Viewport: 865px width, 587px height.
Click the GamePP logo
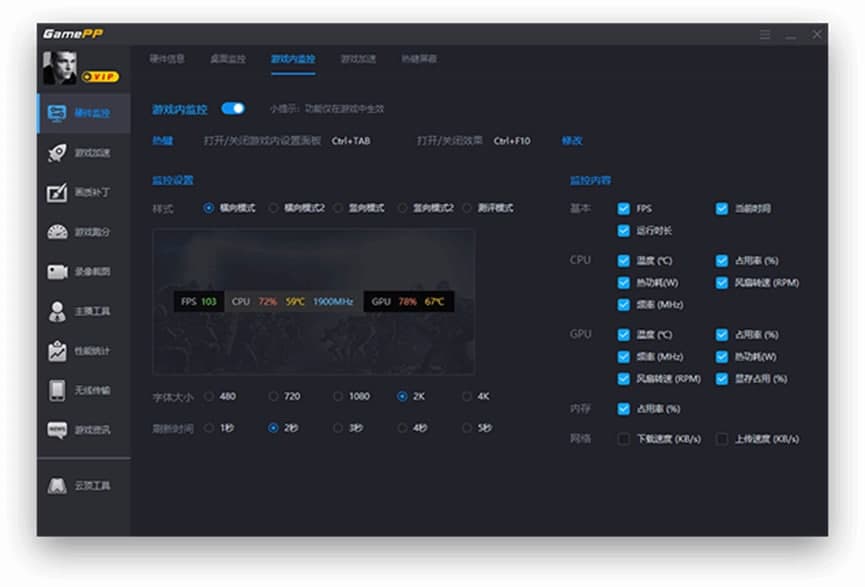point(73,34)
